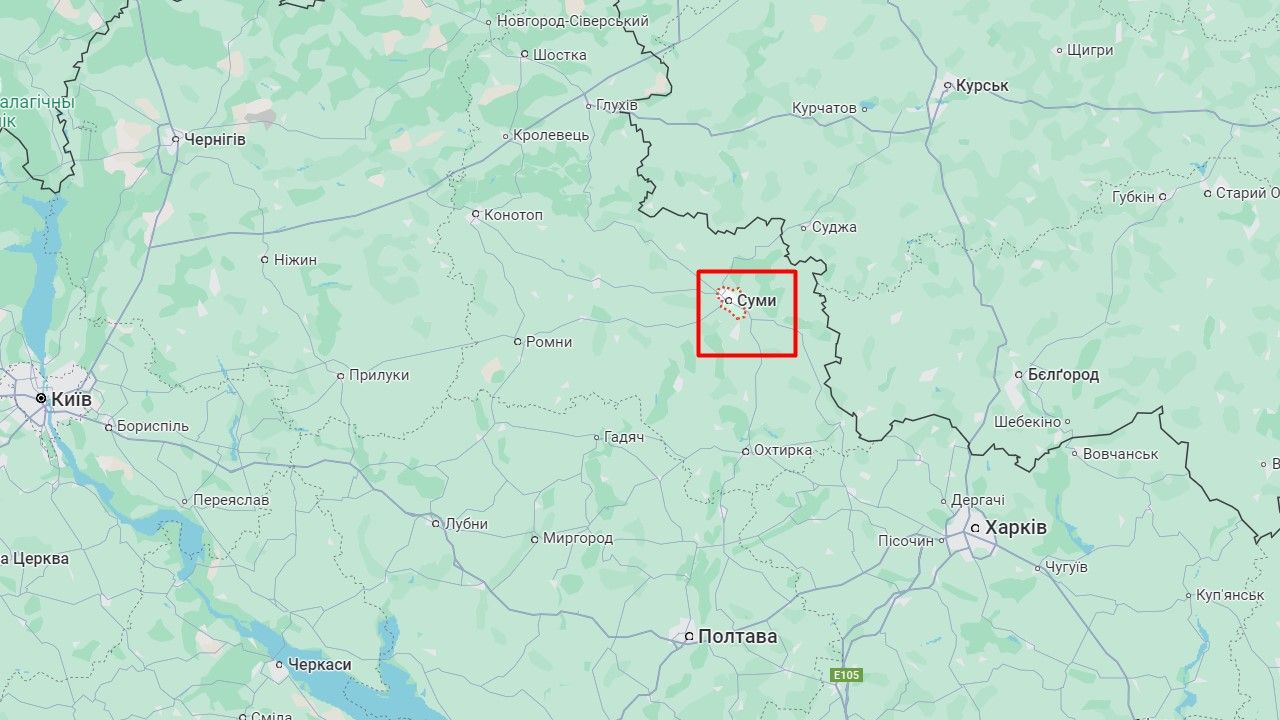Click the Бєлгород city marker dot
The width and height of the screenshot is (1280, 720).
click(1019, 375)
